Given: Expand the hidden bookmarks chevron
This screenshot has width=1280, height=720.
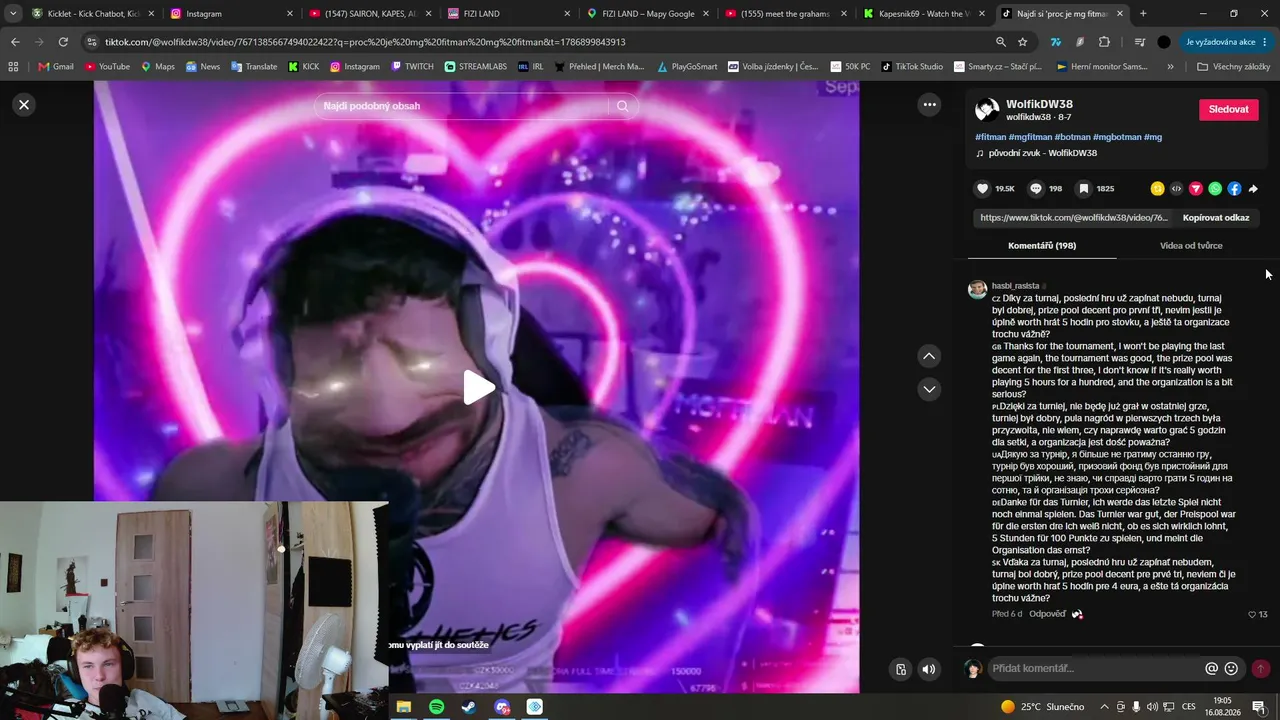Looking at the screenshot, I should tap(1170, 67).
